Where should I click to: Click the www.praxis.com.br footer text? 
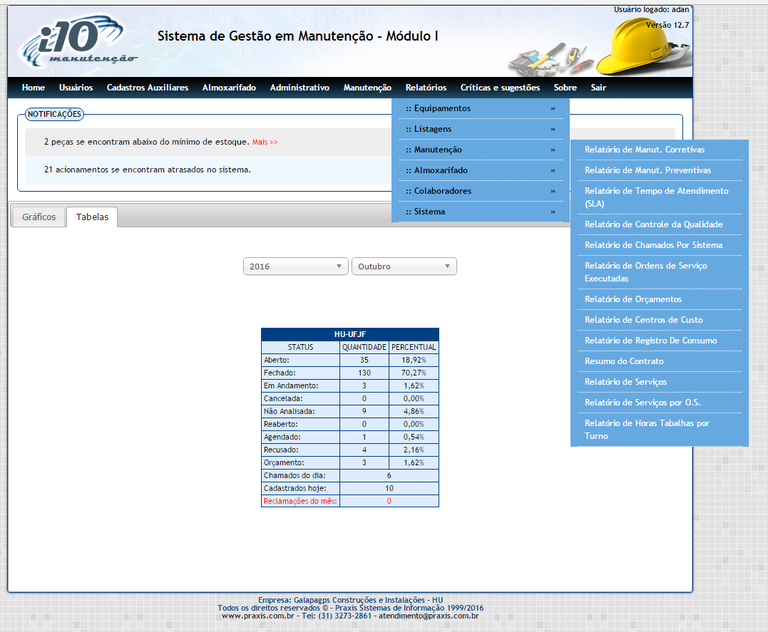pyautogui.click(x=258, y=616)
